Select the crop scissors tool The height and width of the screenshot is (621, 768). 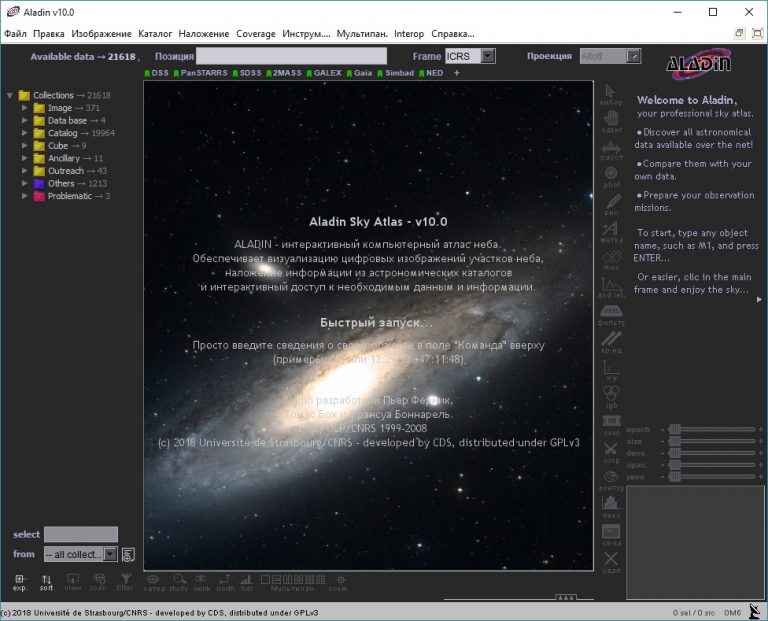(610, 453)
